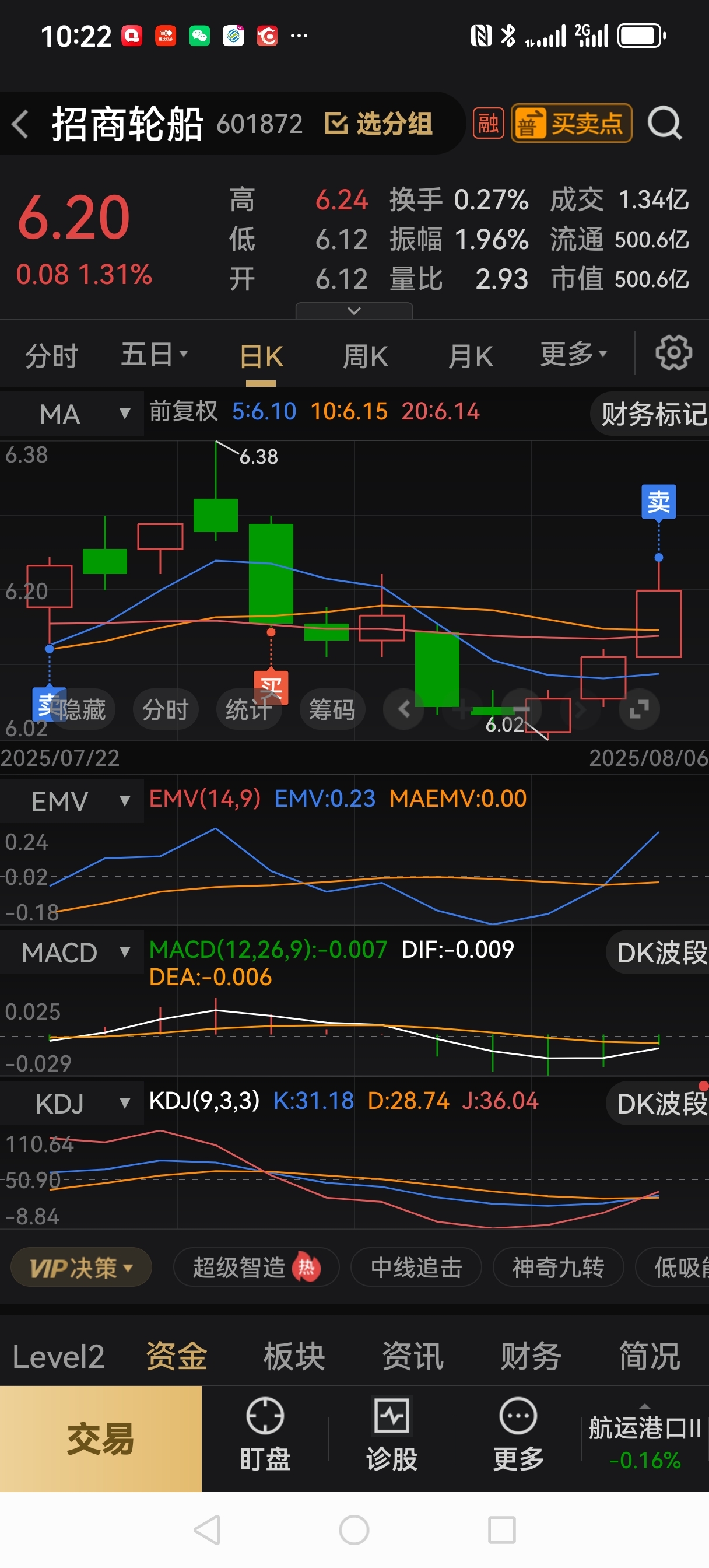Screen dimensions: 709x1568
Task: Open the 资金 capital flow tab
Action: click(x=177, y=1357)
